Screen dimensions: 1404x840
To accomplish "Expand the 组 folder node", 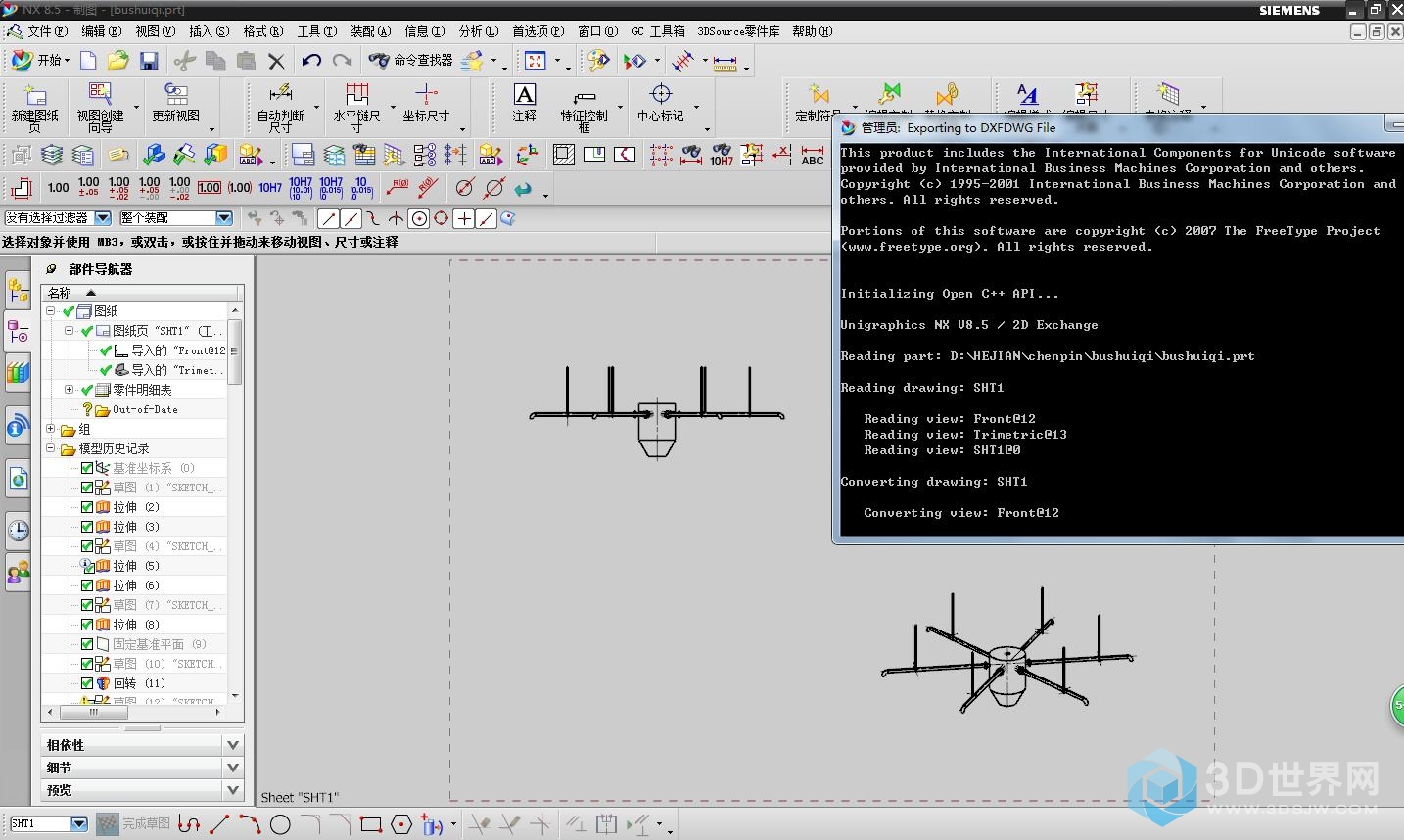I will tap(51, 429).
